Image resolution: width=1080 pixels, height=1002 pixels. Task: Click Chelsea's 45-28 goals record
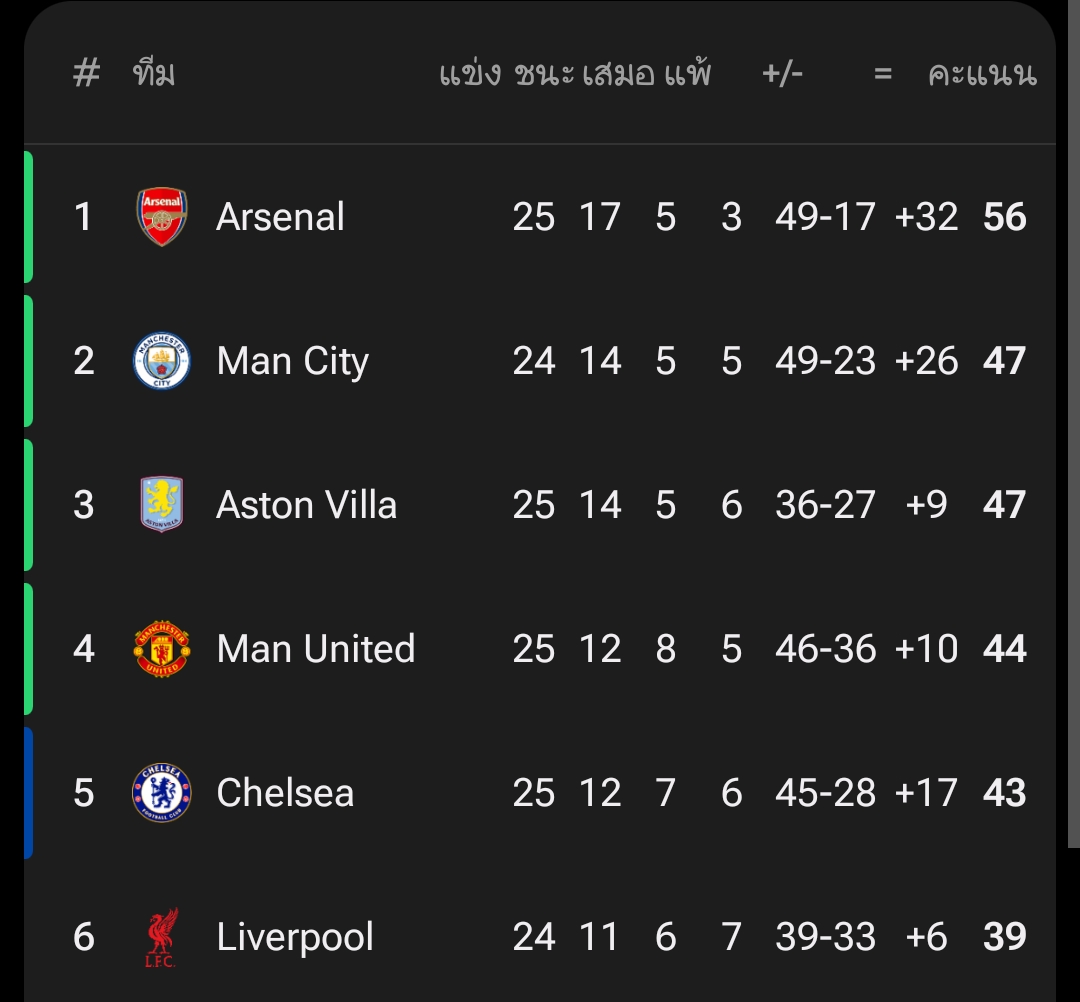825,793
